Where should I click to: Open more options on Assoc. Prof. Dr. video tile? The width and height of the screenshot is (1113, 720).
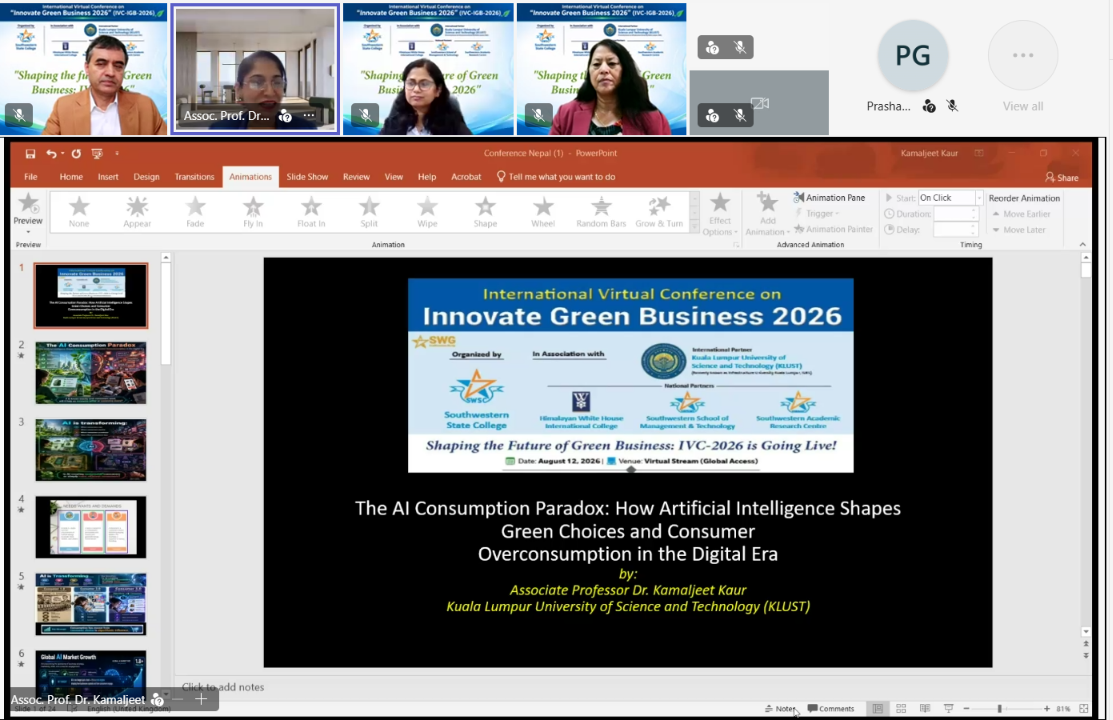[309, 115]
